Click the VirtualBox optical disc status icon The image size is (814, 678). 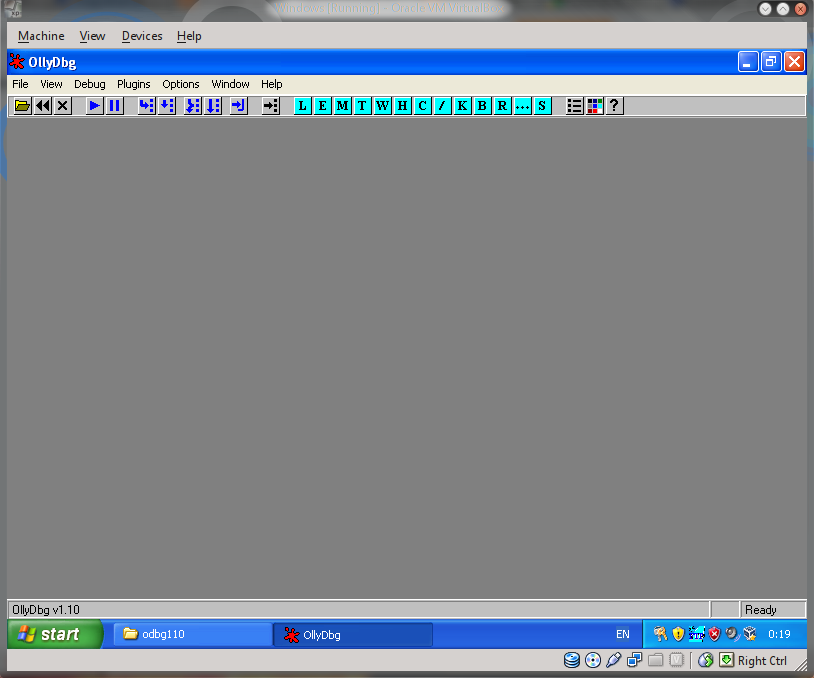pos(593,660)
